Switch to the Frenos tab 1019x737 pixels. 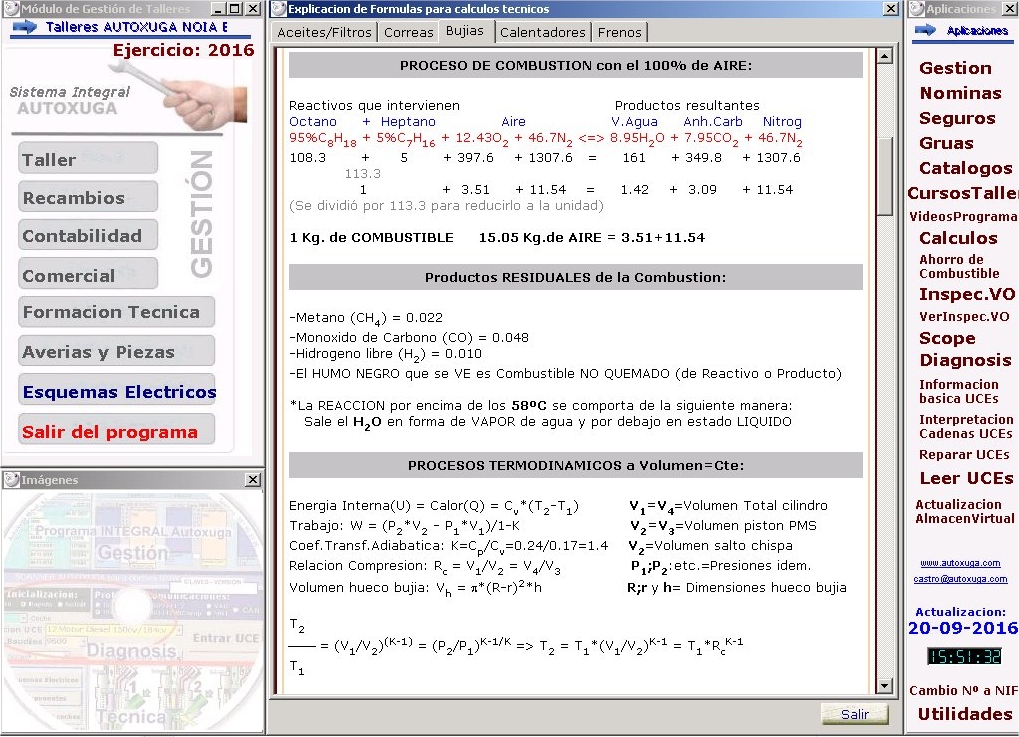coord(619,32)
